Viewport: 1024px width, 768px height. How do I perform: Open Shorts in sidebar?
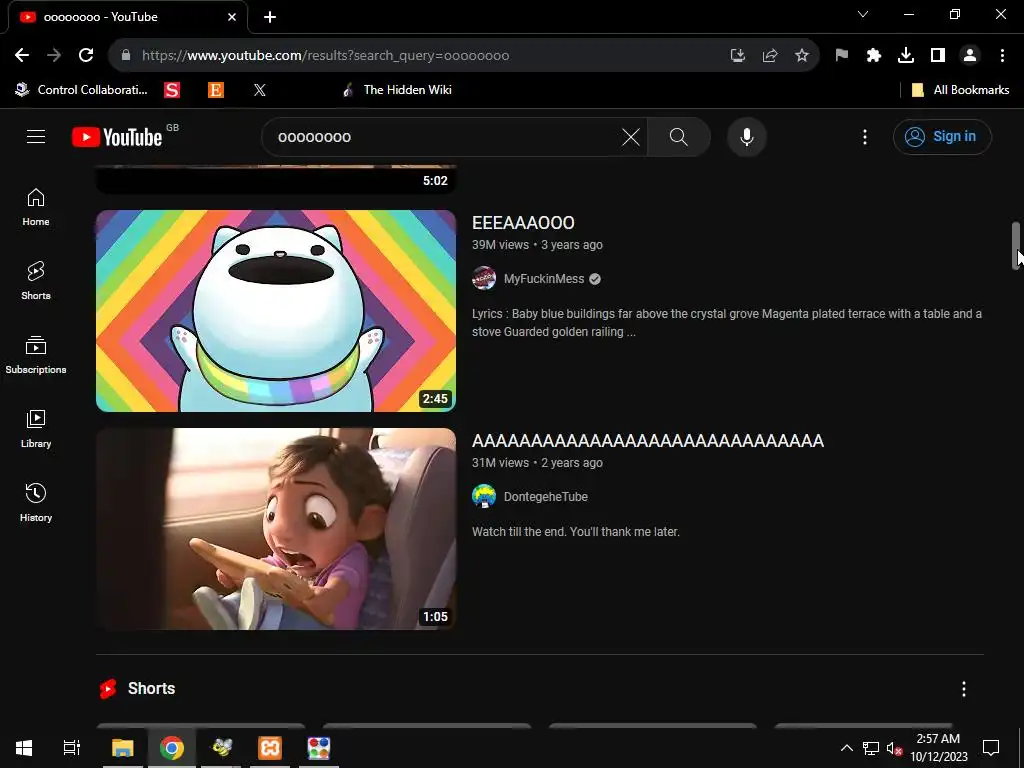pyautogui.click(x=36, y=281)
